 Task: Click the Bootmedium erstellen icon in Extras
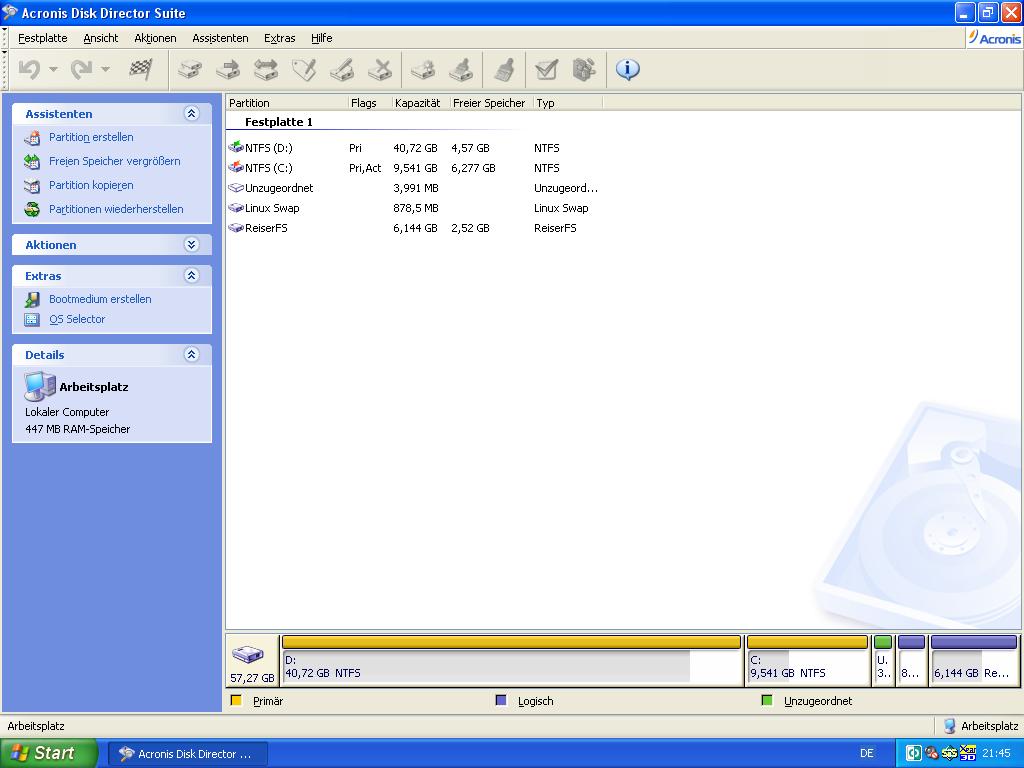pos(32,300)
